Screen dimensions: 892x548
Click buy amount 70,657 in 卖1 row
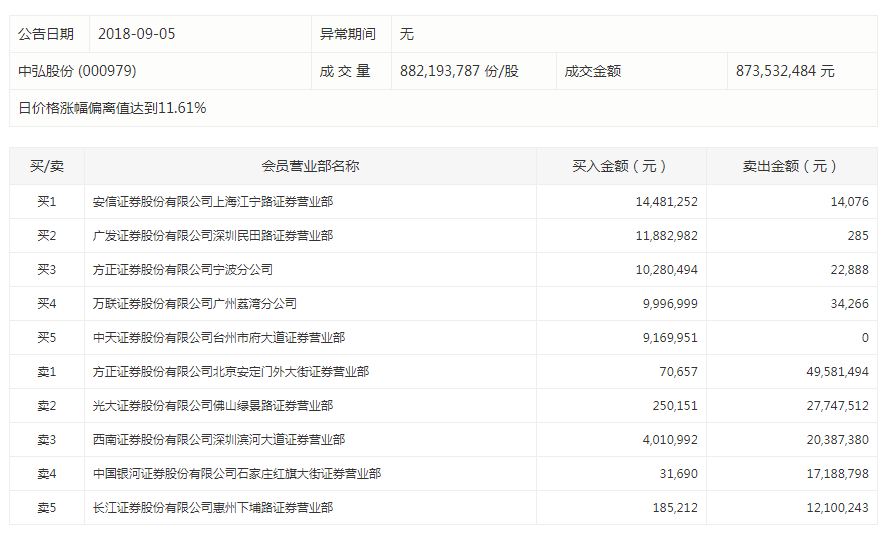click(678, 372)
